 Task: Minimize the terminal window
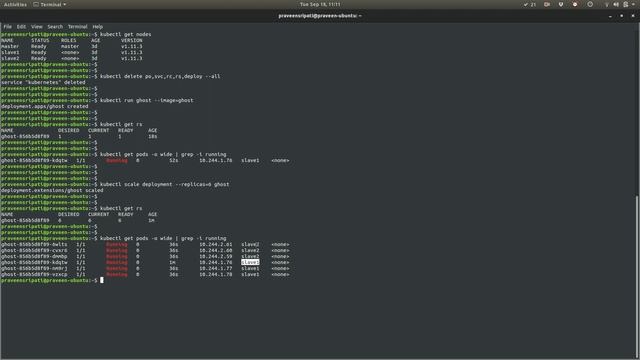click(610, 16)
